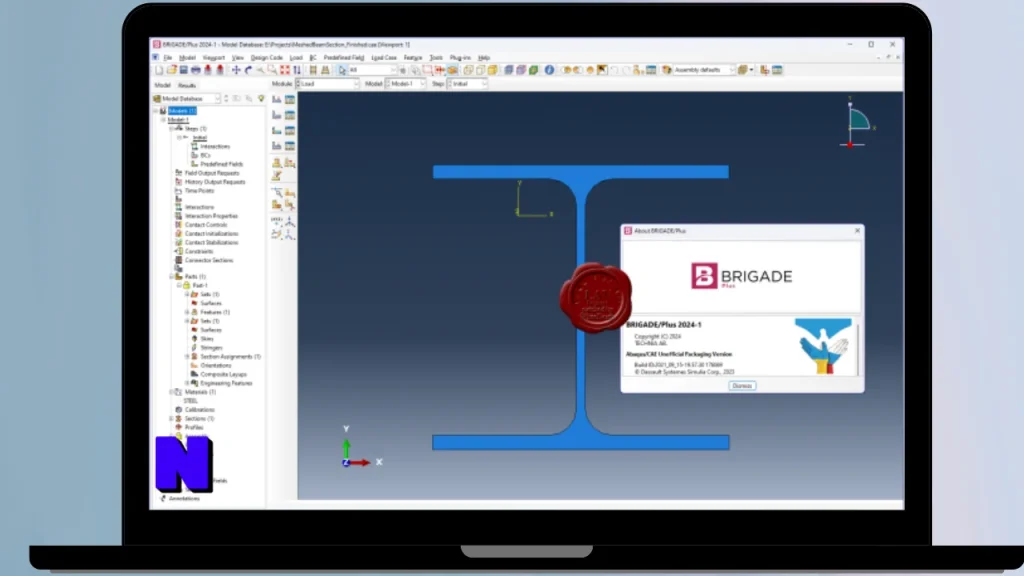Image resolution: width=1024 pixels, height=576 pixels.
Task: Click the Cycle Views up-down arrows icon
Action: (297, 70)
